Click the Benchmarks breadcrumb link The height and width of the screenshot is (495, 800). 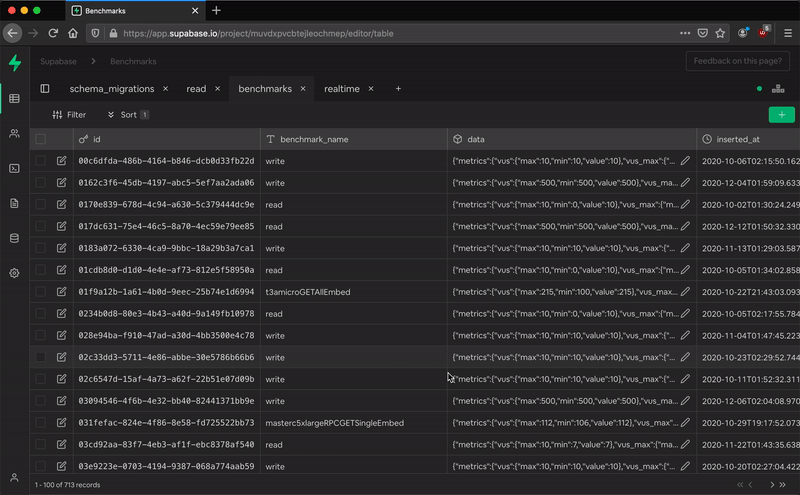coord(133,61)
